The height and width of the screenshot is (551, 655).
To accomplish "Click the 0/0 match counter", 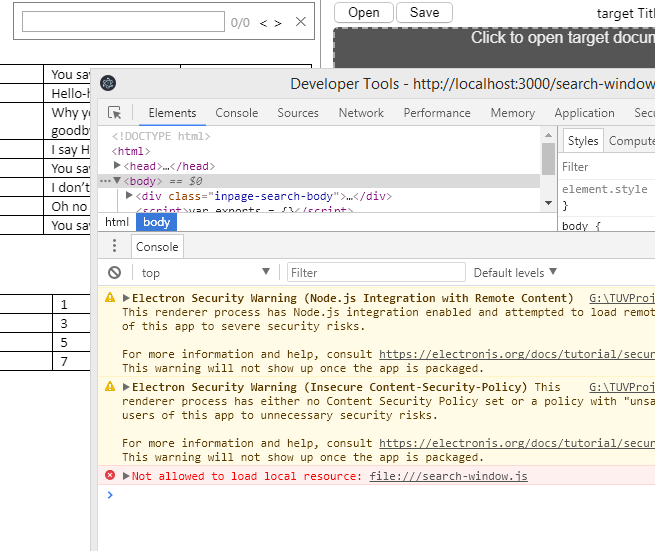I will click(240, 23).
